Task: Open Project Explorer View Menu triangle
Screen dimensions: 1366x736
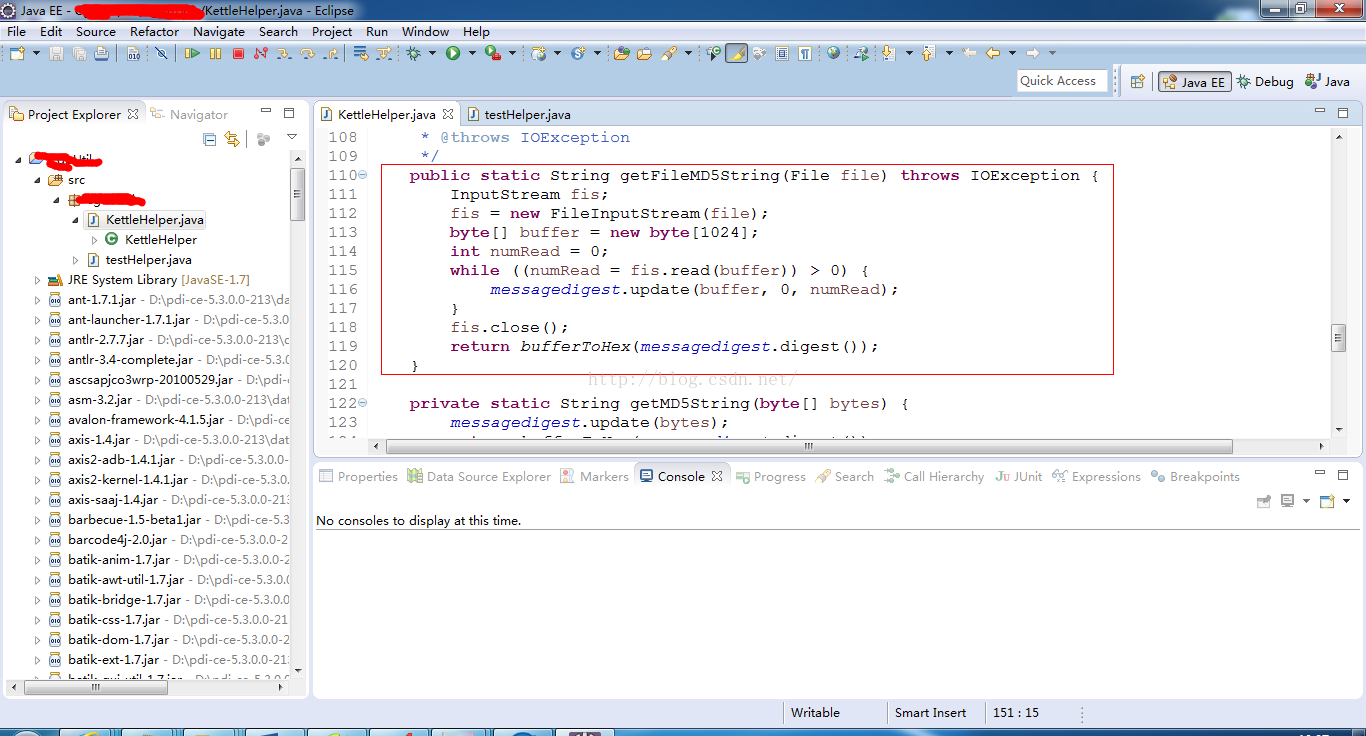Action: point(292,137)
